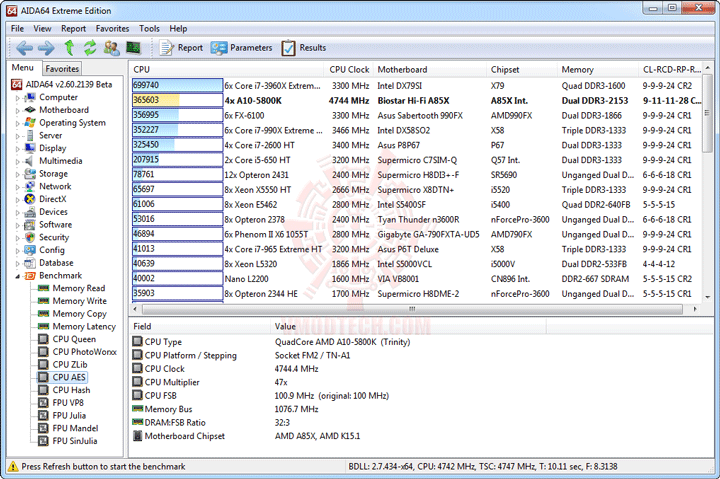Click the green Refresh icon

(x=90, y=48)
